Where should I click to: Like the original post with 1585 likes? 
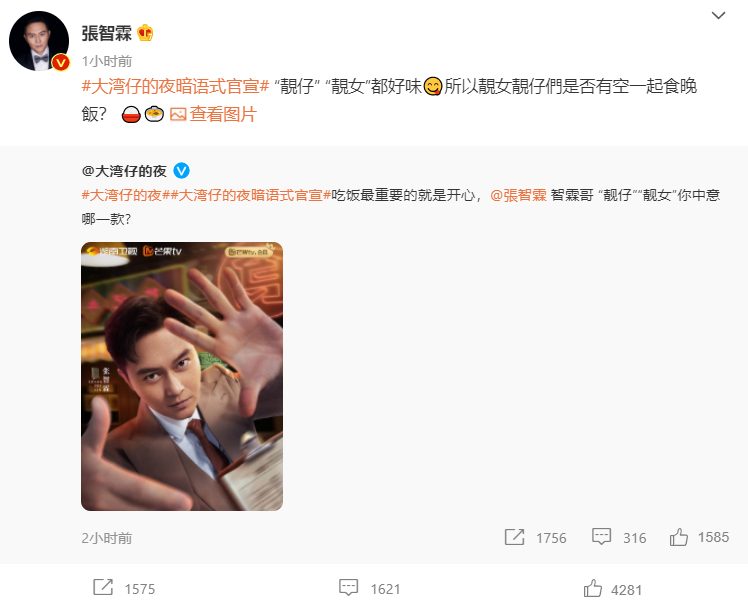tap(678, 537)
